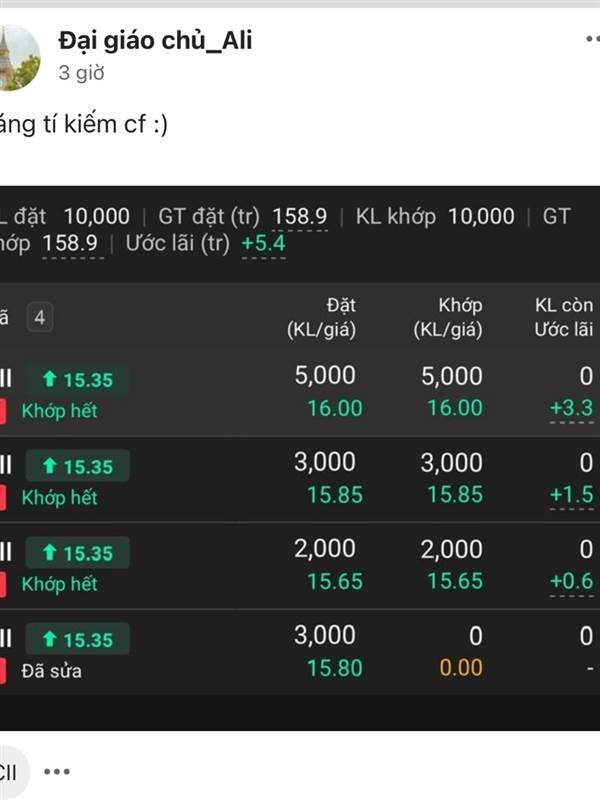This screenshot has height=800, width=600.
Task: Show profit details for +1.5
Action: point(571,494)
